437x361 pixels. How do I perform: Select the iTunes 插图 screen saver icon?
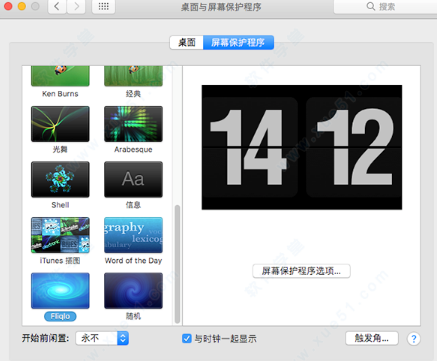coord(60,235)
